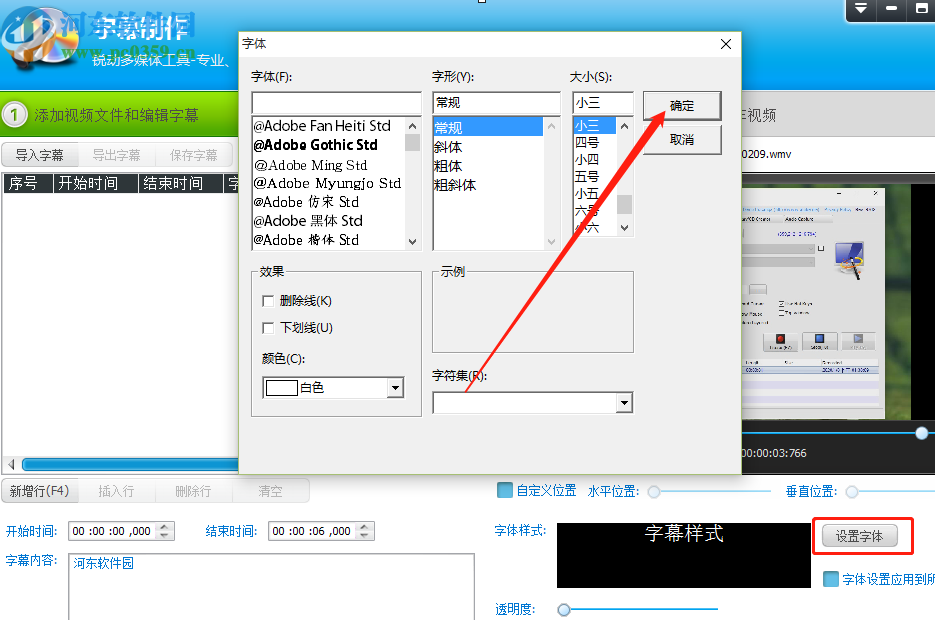Screen dimensions: 935x620
Task: Enable the 删除线(K) checkbox
Action: tap(268, 301)
